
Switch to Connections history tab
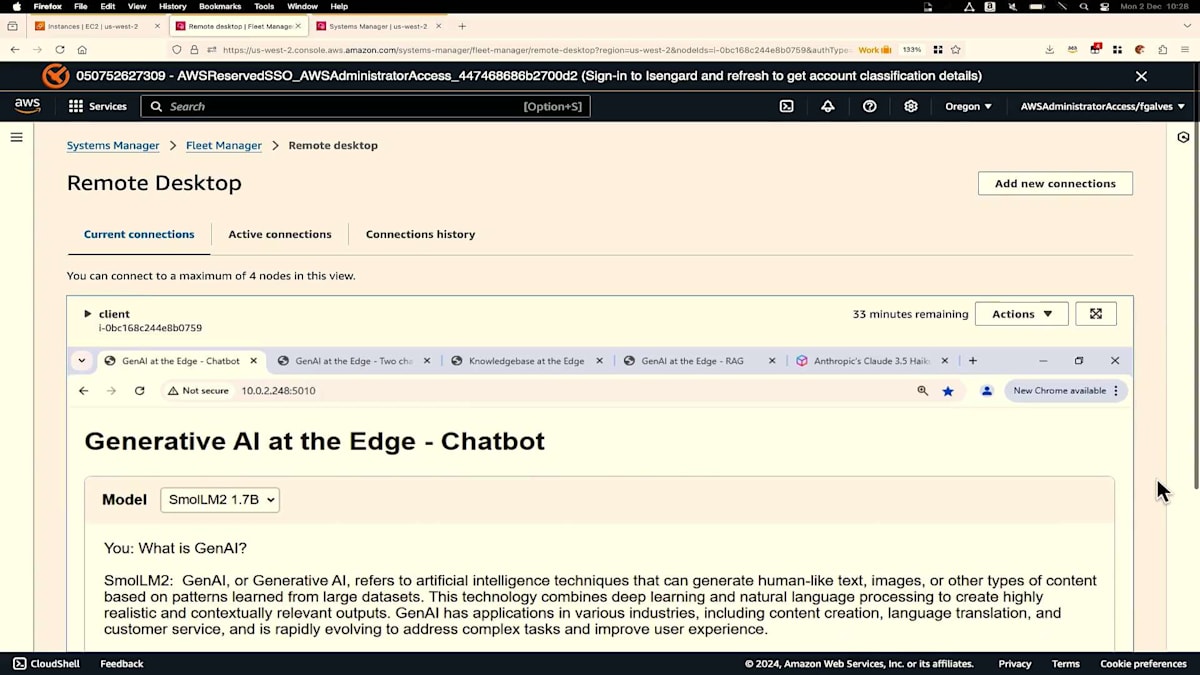point(420,234)
